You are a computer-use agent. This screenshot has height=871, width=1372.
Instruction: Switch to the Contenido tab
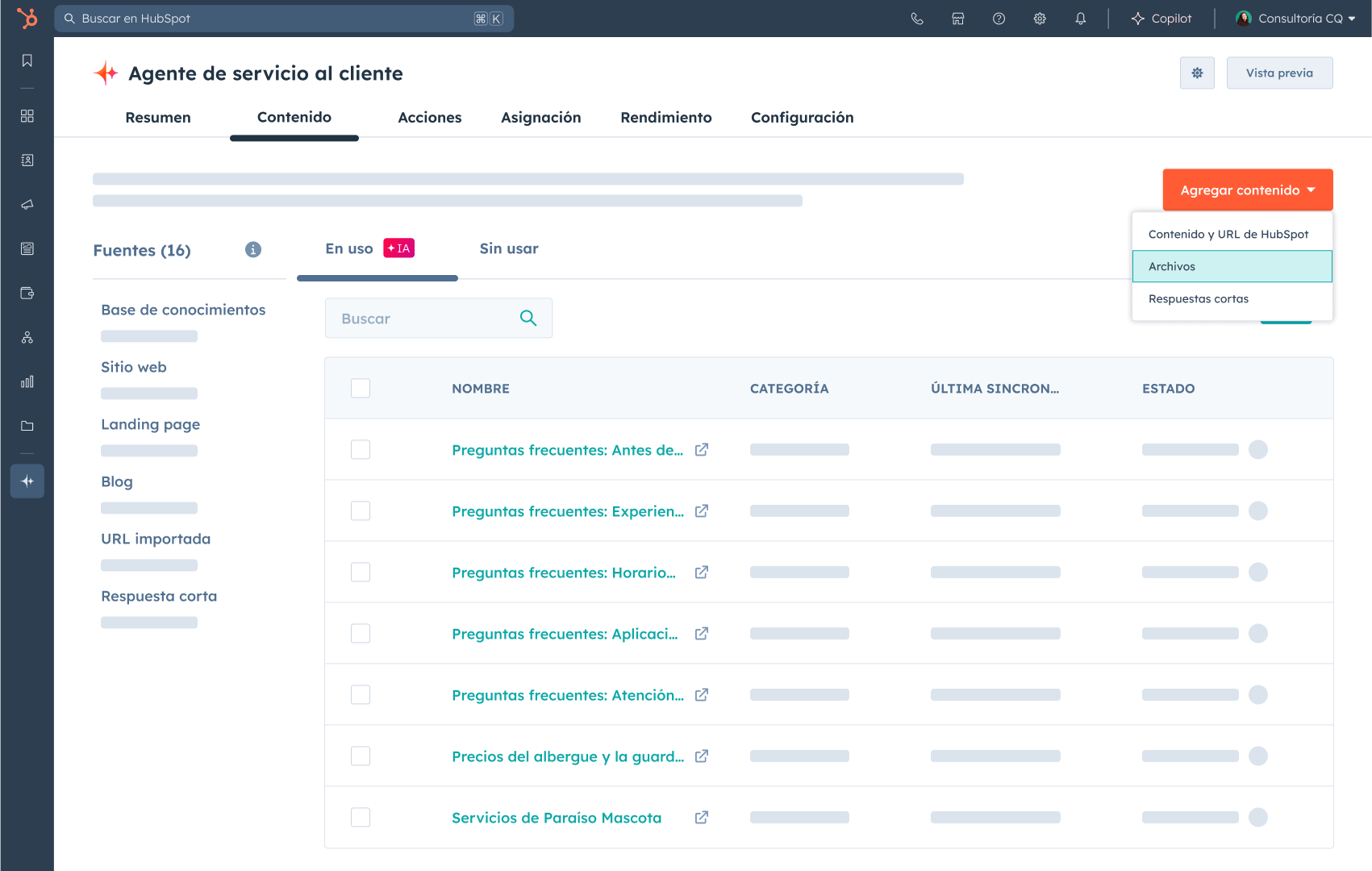[294, 118]
